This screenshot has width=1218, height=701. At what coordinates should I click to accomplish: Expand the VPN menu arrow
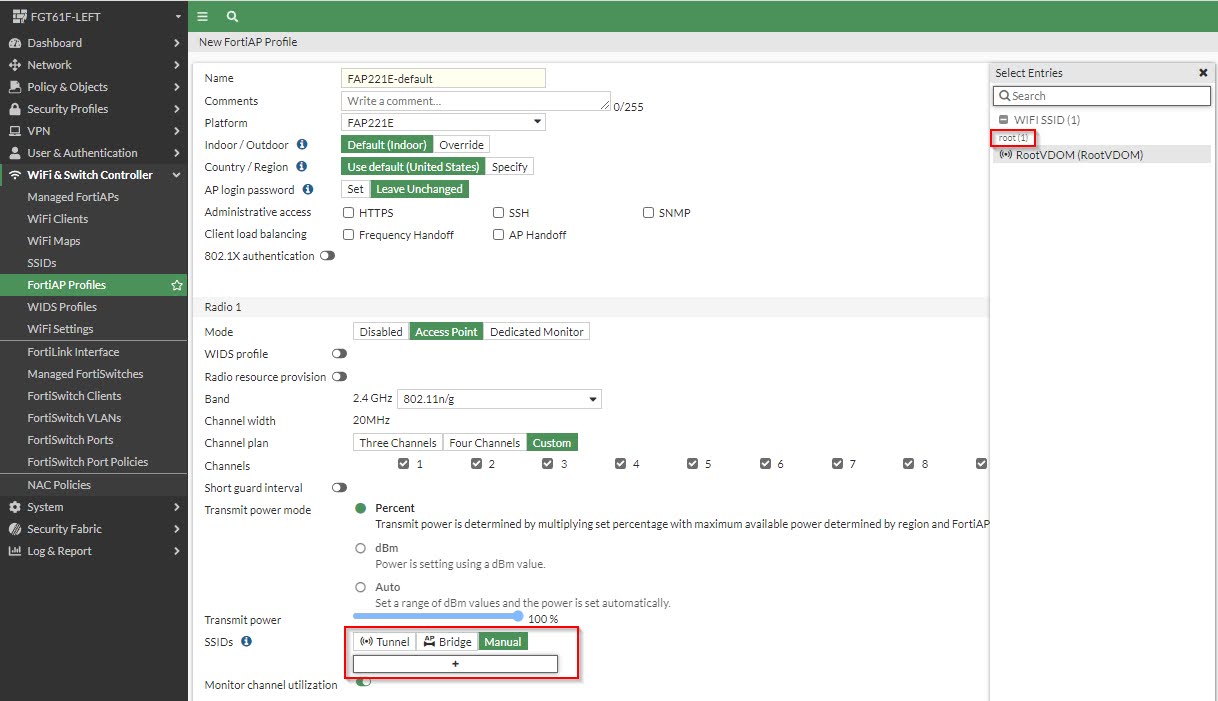pos(176,131)
